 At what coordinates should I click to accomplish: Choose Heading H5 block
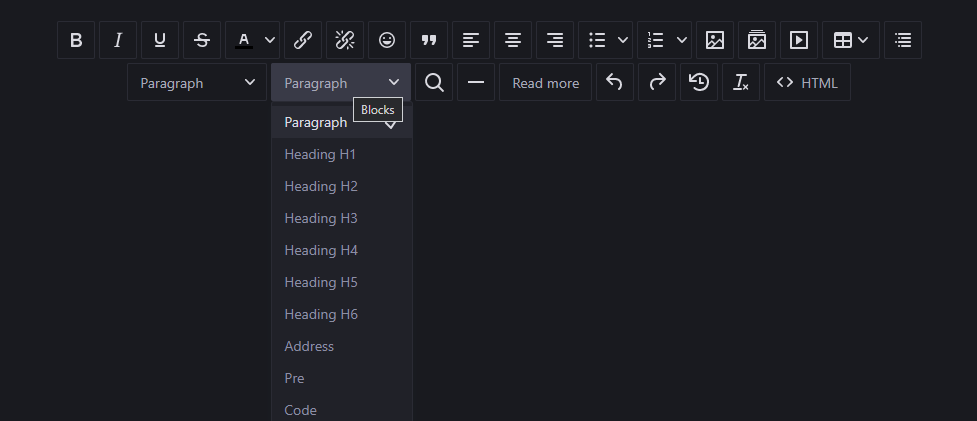(342, 282)
